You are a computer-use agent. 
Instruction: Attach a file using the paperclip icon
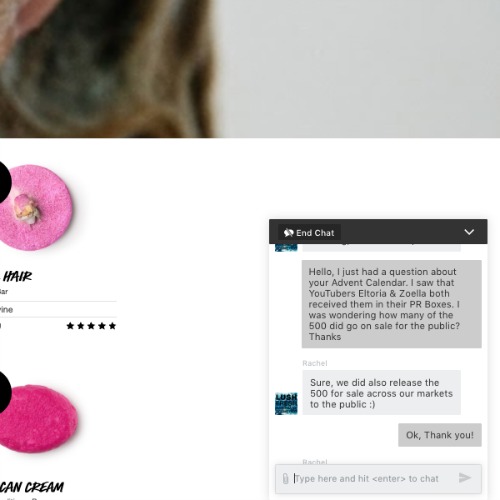coord(285,479)
